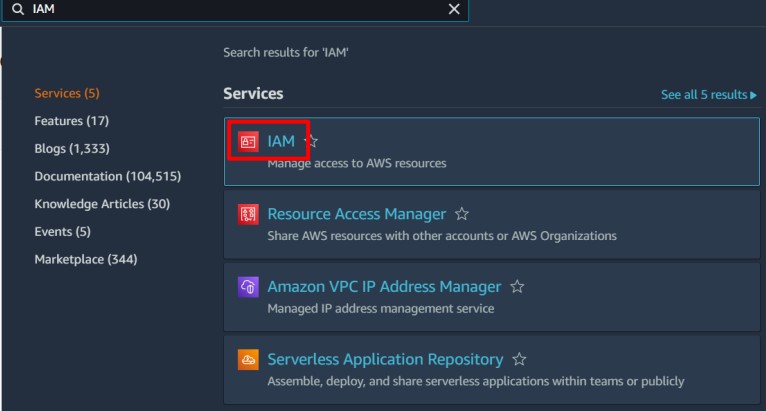The image size is (766, 411).
Task: Select Events (5) category
Action: [63, 231]
